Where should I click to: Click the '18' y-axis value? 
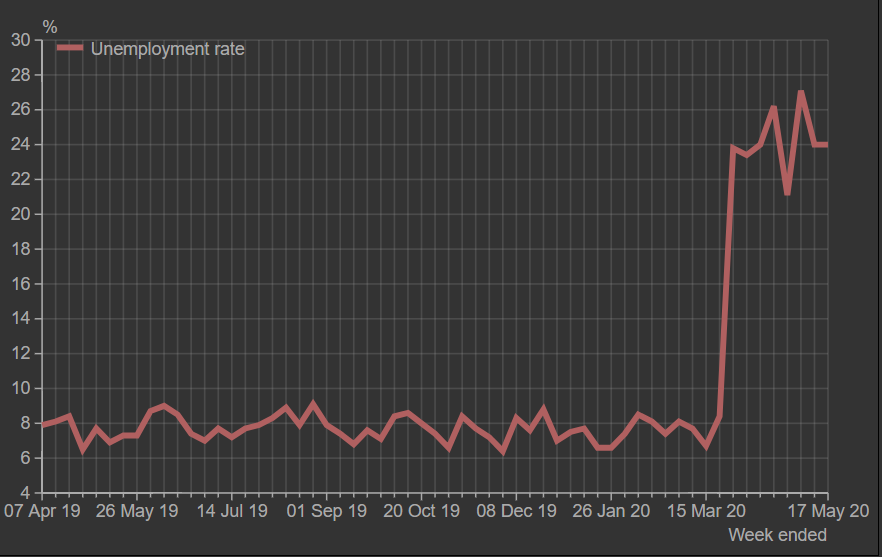(21, 249)
